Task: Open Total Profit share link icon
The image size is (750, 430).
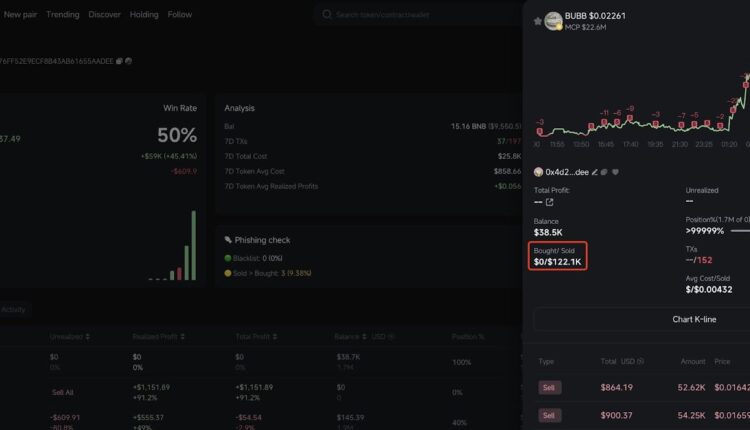Action: (549, 202)
